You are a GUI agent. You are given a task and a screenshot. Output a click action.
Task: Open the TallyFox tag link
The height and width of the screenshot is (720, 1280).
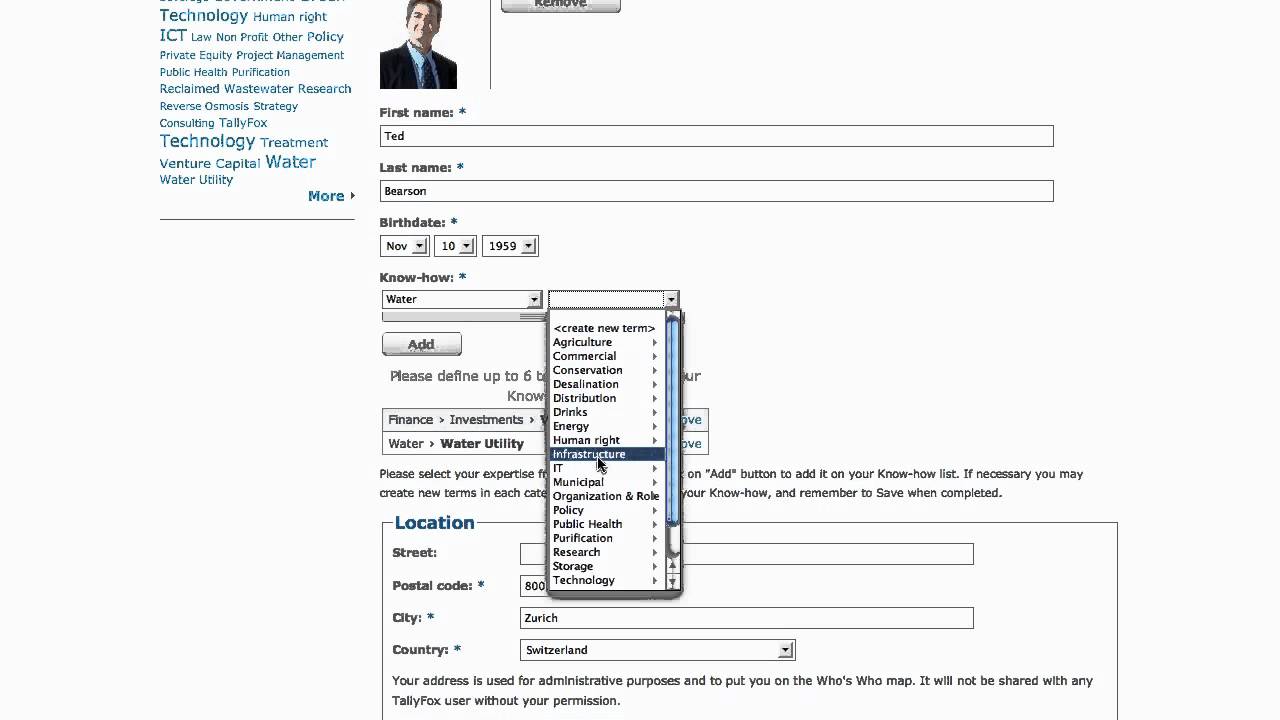[243, 123]
